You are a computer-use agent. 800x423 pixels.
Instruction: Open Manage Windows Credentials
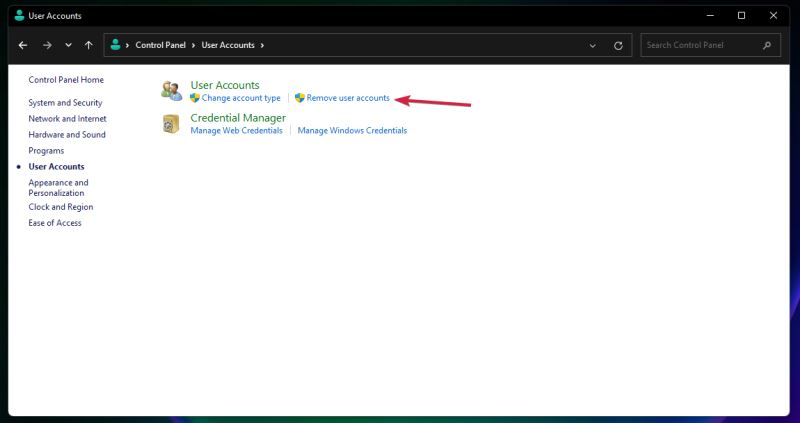click(x=352, y=130)
